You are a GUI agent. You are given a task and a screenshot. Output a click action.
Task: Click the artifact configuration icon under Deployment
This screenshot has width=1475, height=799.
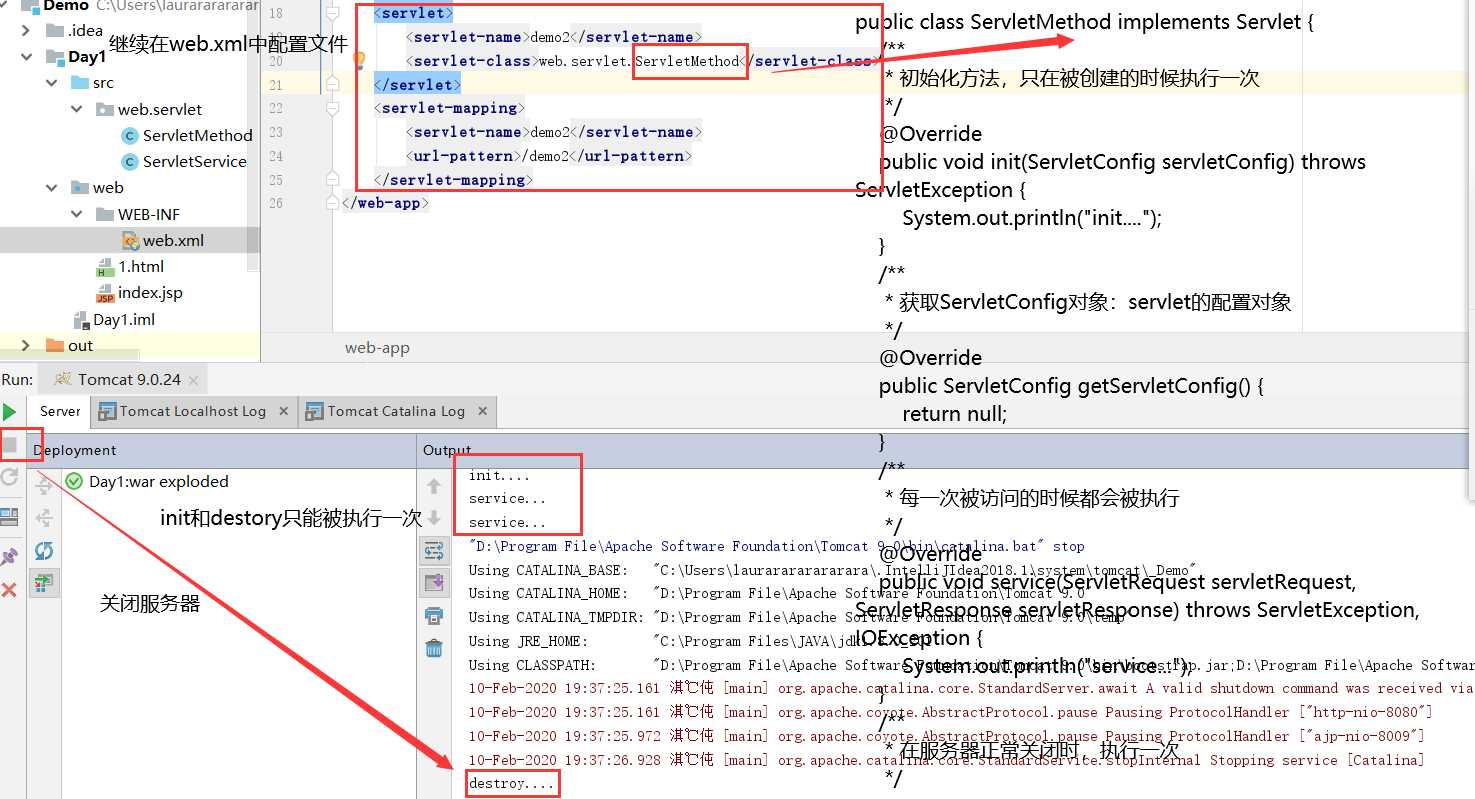coord(44,583)
